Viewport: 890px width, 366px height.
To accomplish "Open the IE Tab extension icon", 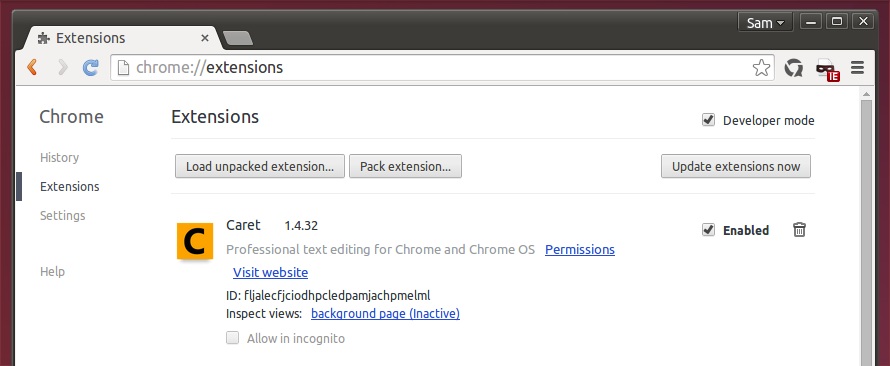I will pyautogui.click(x=827, y=69).
